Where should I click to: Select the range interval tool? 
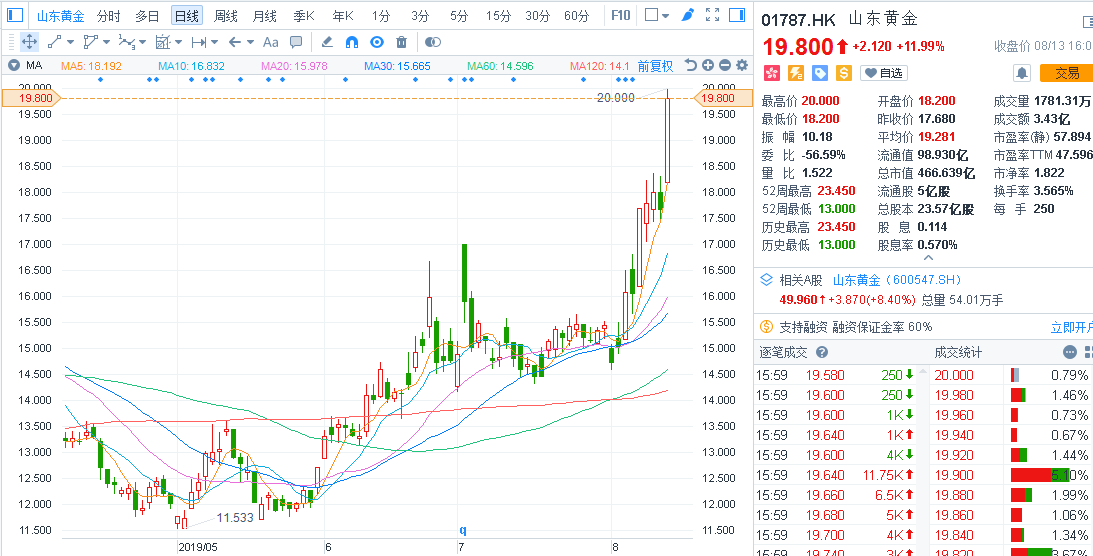(199, 42)
